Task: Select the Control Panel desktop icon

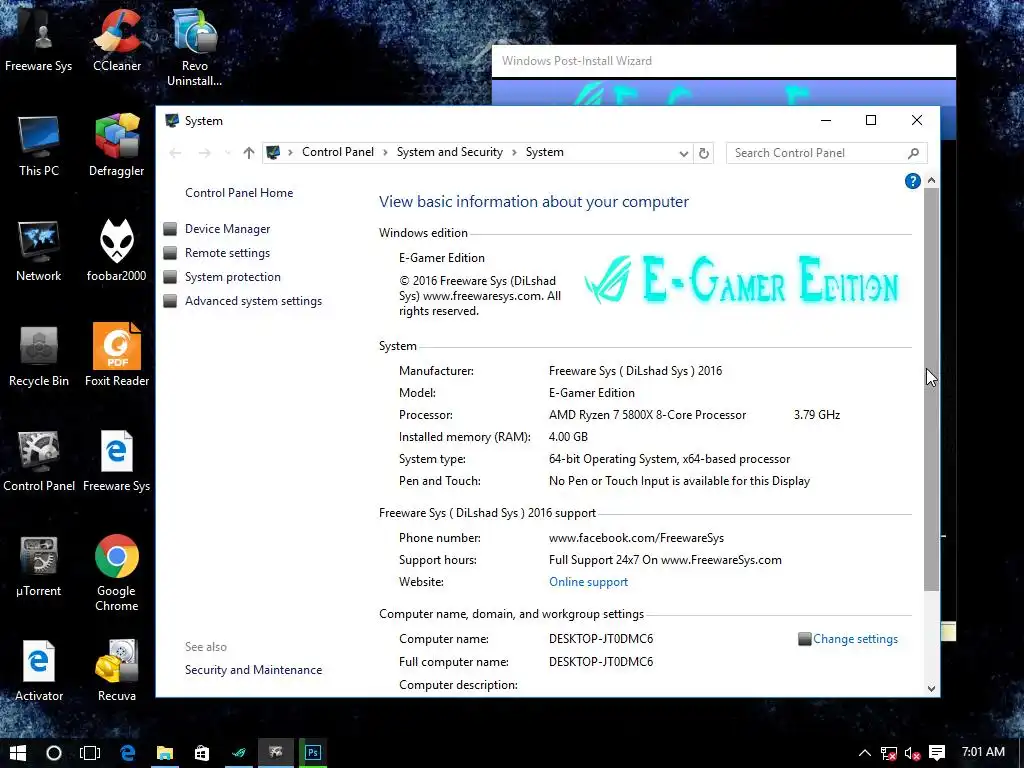Action: (x=39, y=462)
